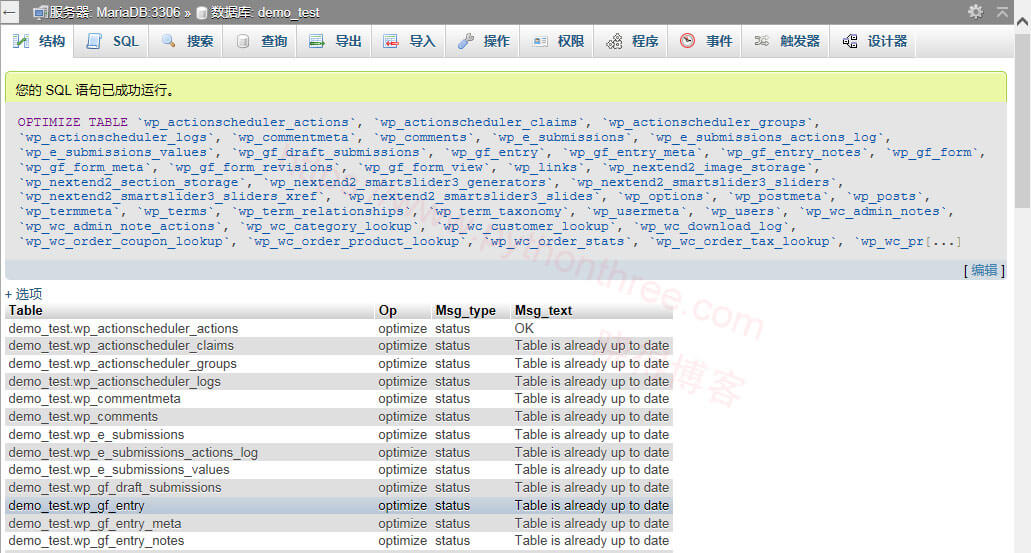Open the 结构 tab

[x=38, y=41]
